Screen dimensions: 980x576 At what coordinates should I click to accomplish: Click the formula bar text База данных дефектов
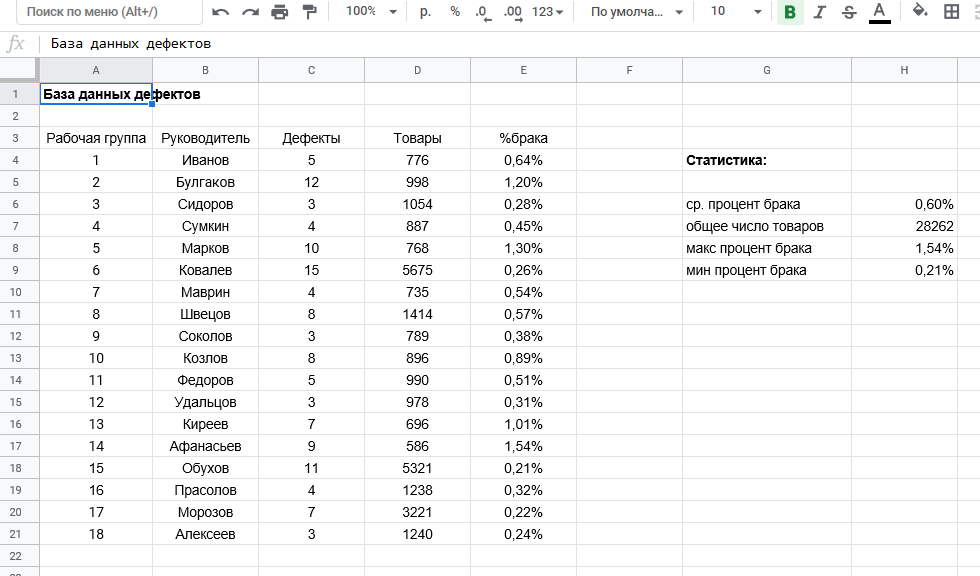point(131,44)
